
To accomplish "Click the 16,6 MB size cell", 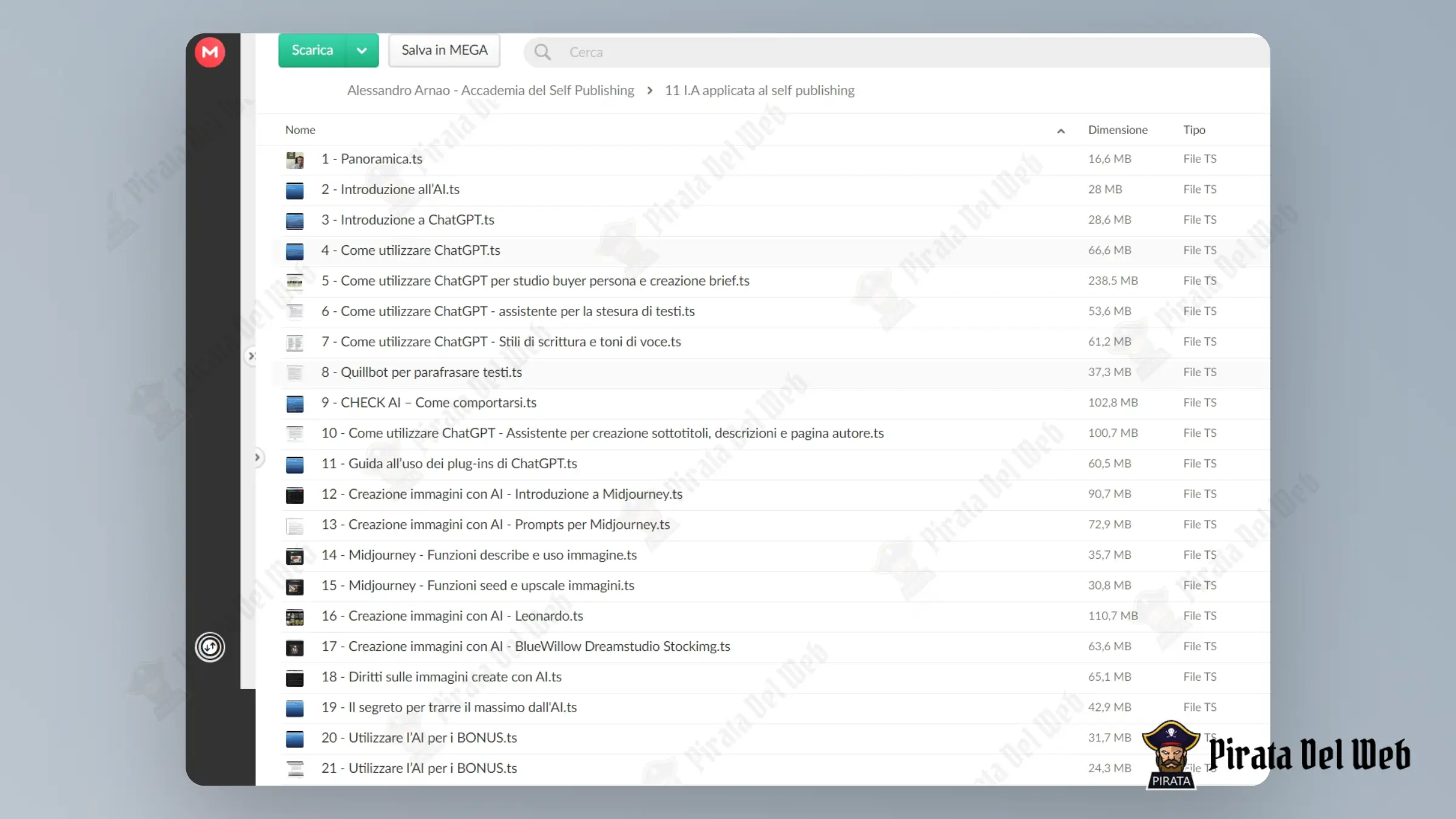I will [x=1110, y=159].
